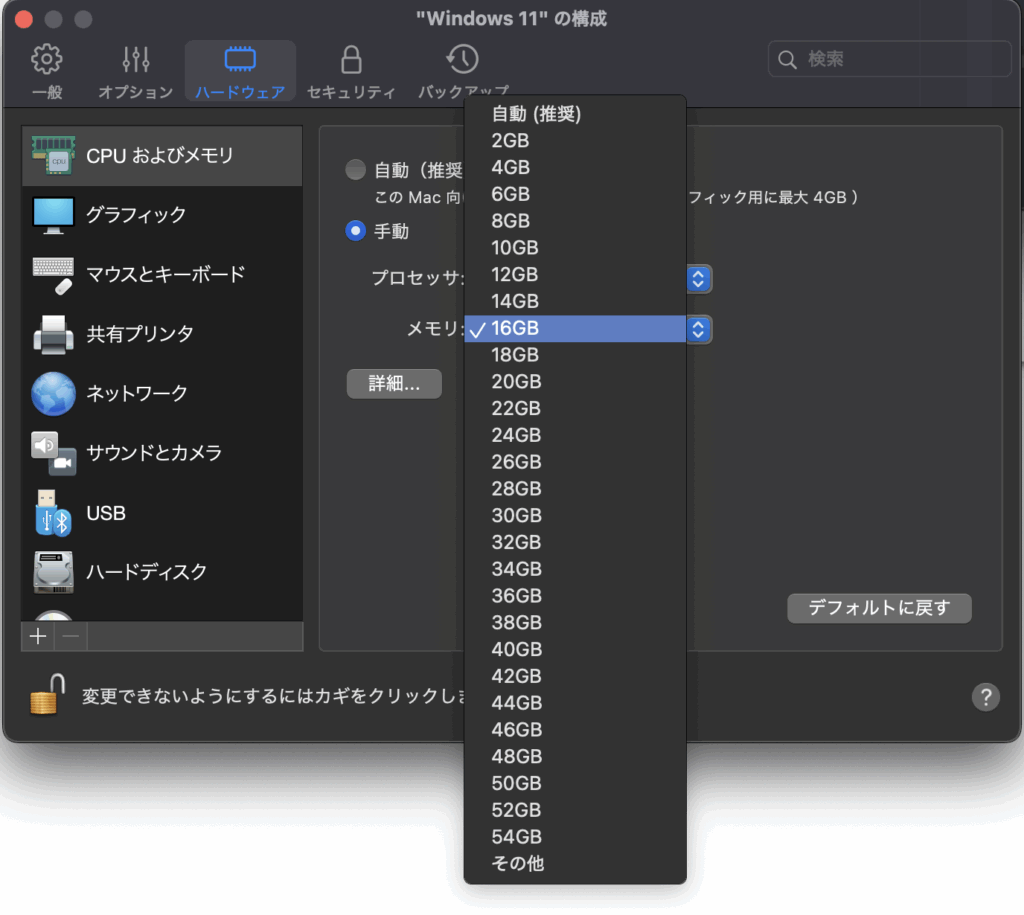This screenshot has width=1024, height=915.
Task: Open ネットワーク globe icon
Action: pos(54,393)
